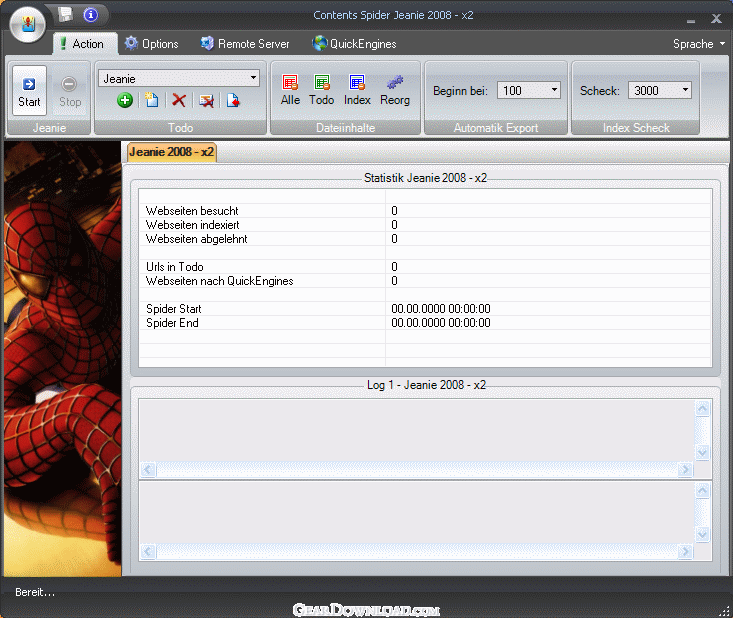Switch to the Options tab

[151, 44]
